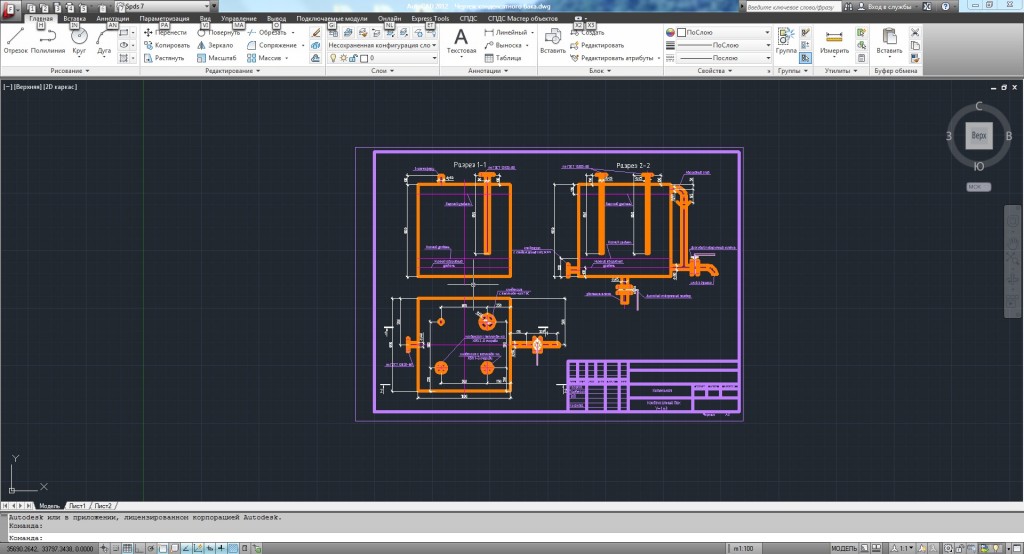This screenshot has height=554, width=1024.
Task: Toggle МОДЕЛЬ model space button
Action: 844,548
